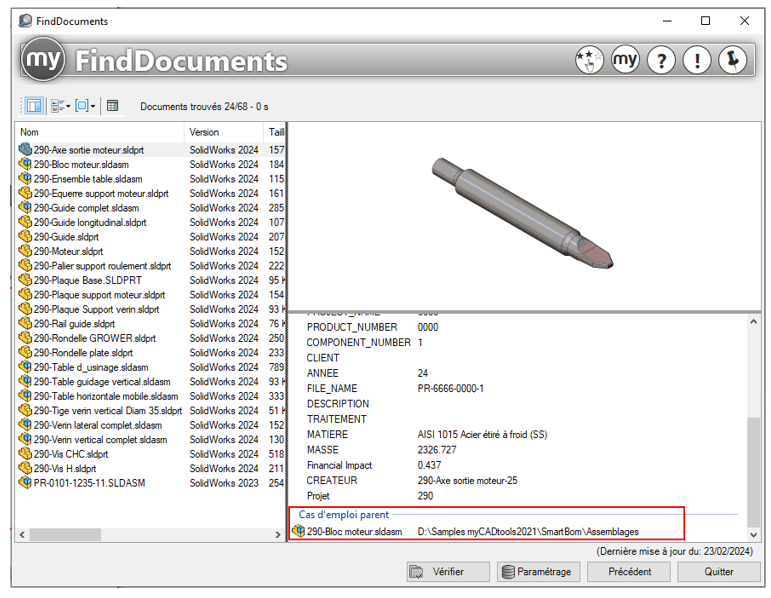This screenshot has height=598, width=771.
Task: Click icon beside 290-Moteur.sldprt
Action: (25, 251)
